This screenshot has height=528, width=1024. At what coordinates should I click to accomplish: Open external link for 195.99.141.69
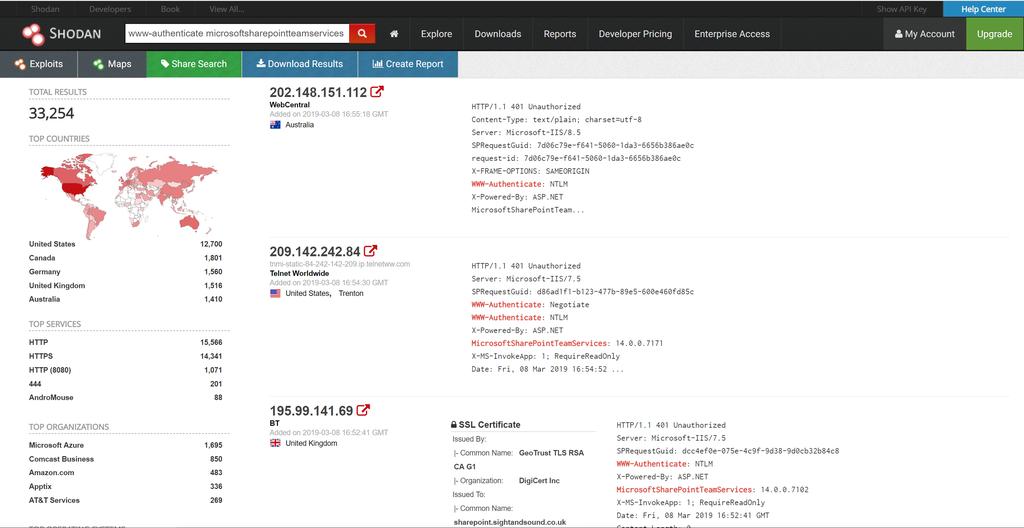point(363,410)
